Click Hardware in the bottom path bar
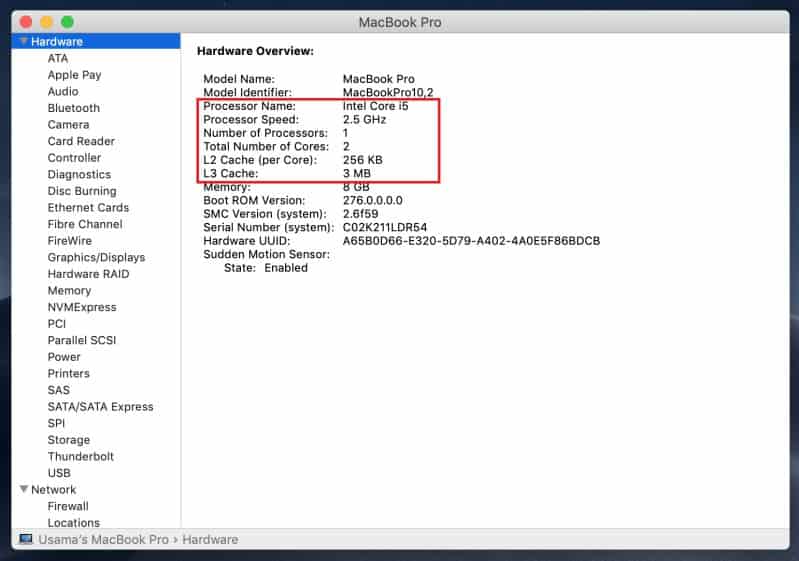This screenshot has height=561, width=799. [x=210, y=539]
